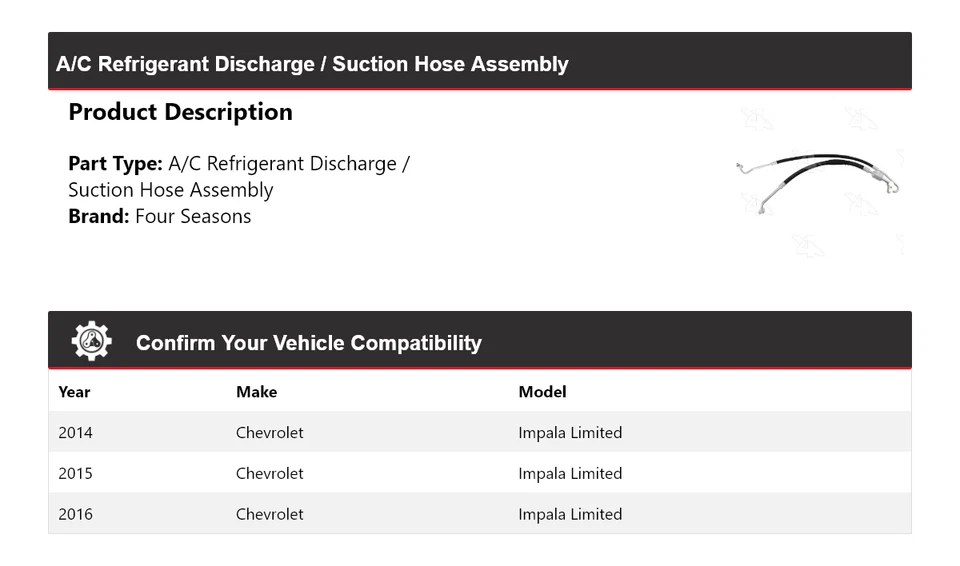
Task: Click Confirm Your Vehicle Compatibility title
Action: point(308,343)
